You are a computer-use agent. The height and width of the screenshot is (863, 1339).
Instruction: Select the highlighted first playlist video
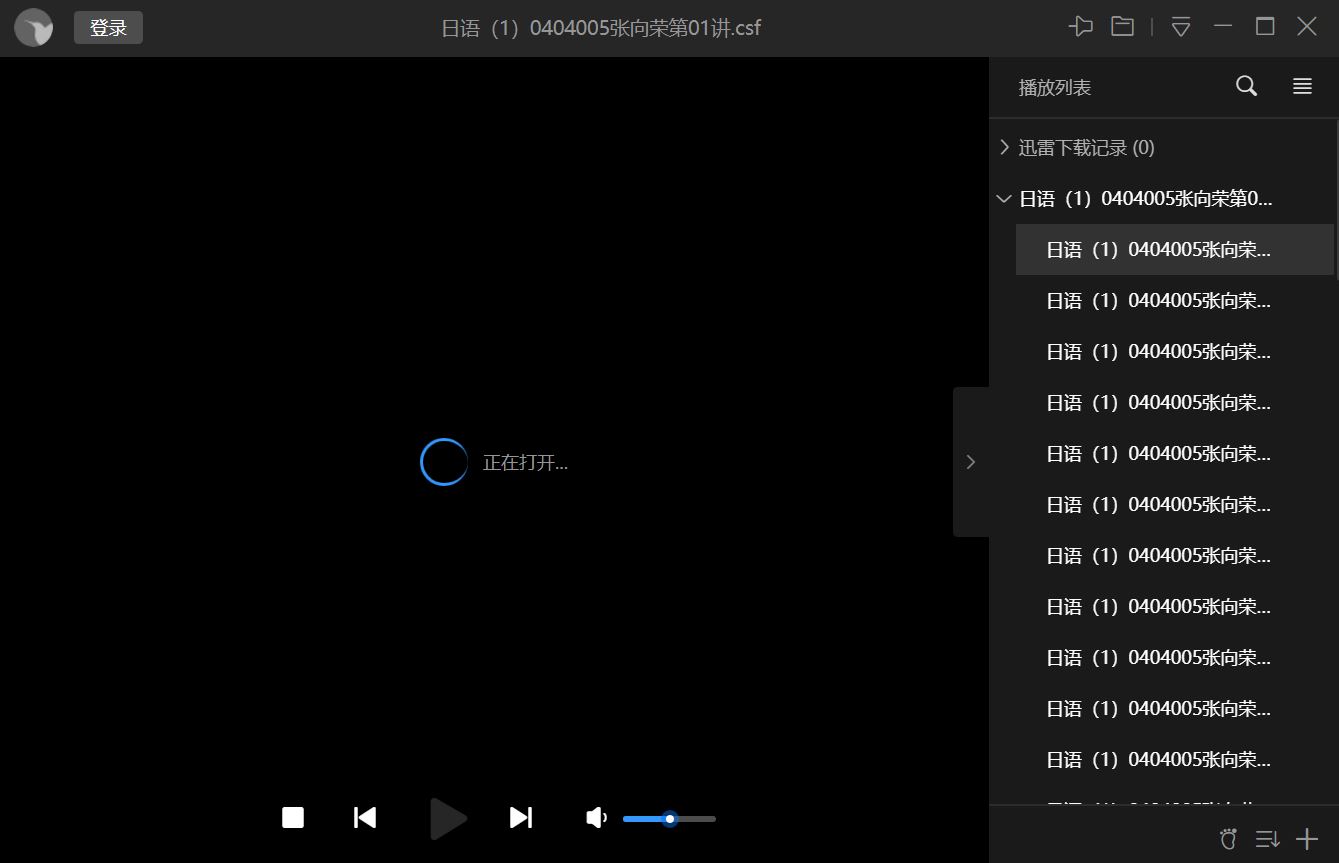click(x=1158, y=250)
